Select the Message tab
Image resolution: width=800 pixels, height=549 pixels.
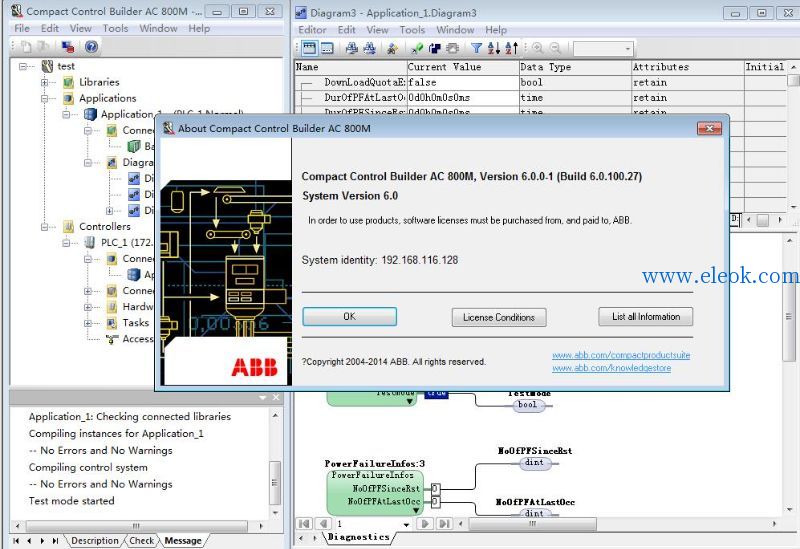tap(183, 541)
